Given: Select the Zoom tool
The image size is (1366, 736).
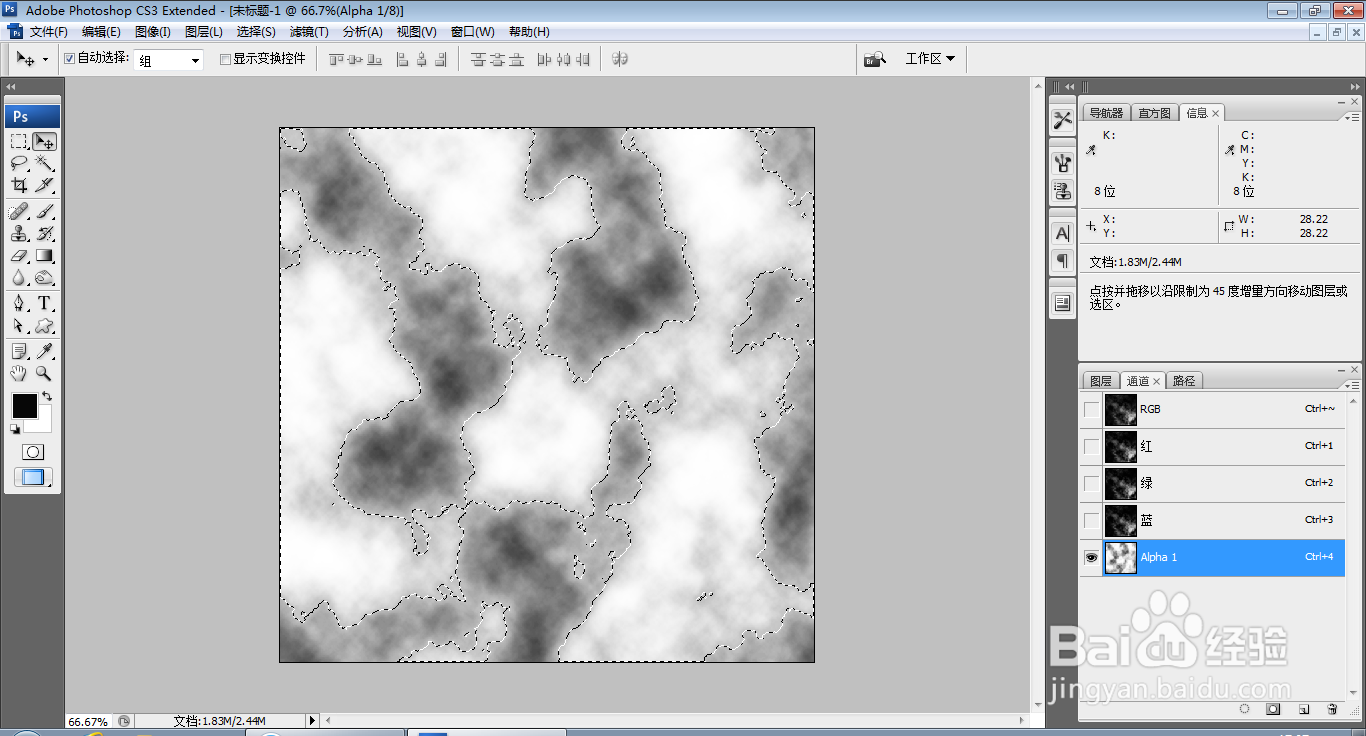Looking at the screenshot, I should 44,374.
